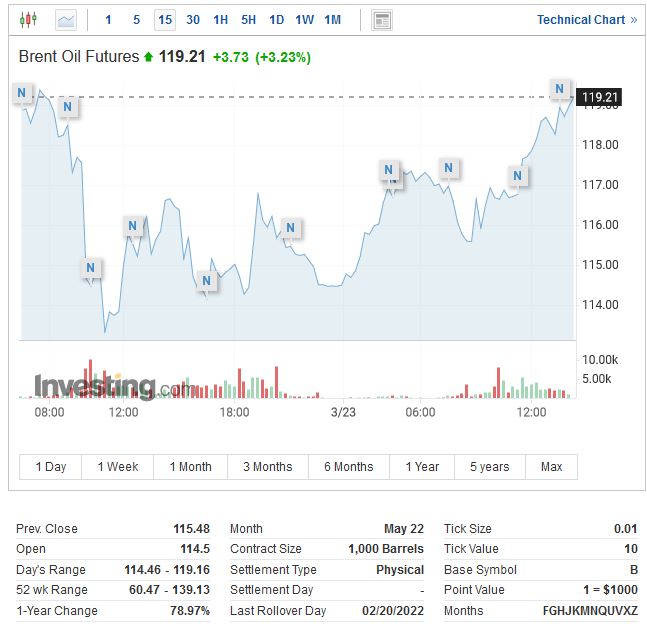This screenshot has width=647, height=634.
Task: Click the Investing.com watermark logo
Action: [110, 387]
